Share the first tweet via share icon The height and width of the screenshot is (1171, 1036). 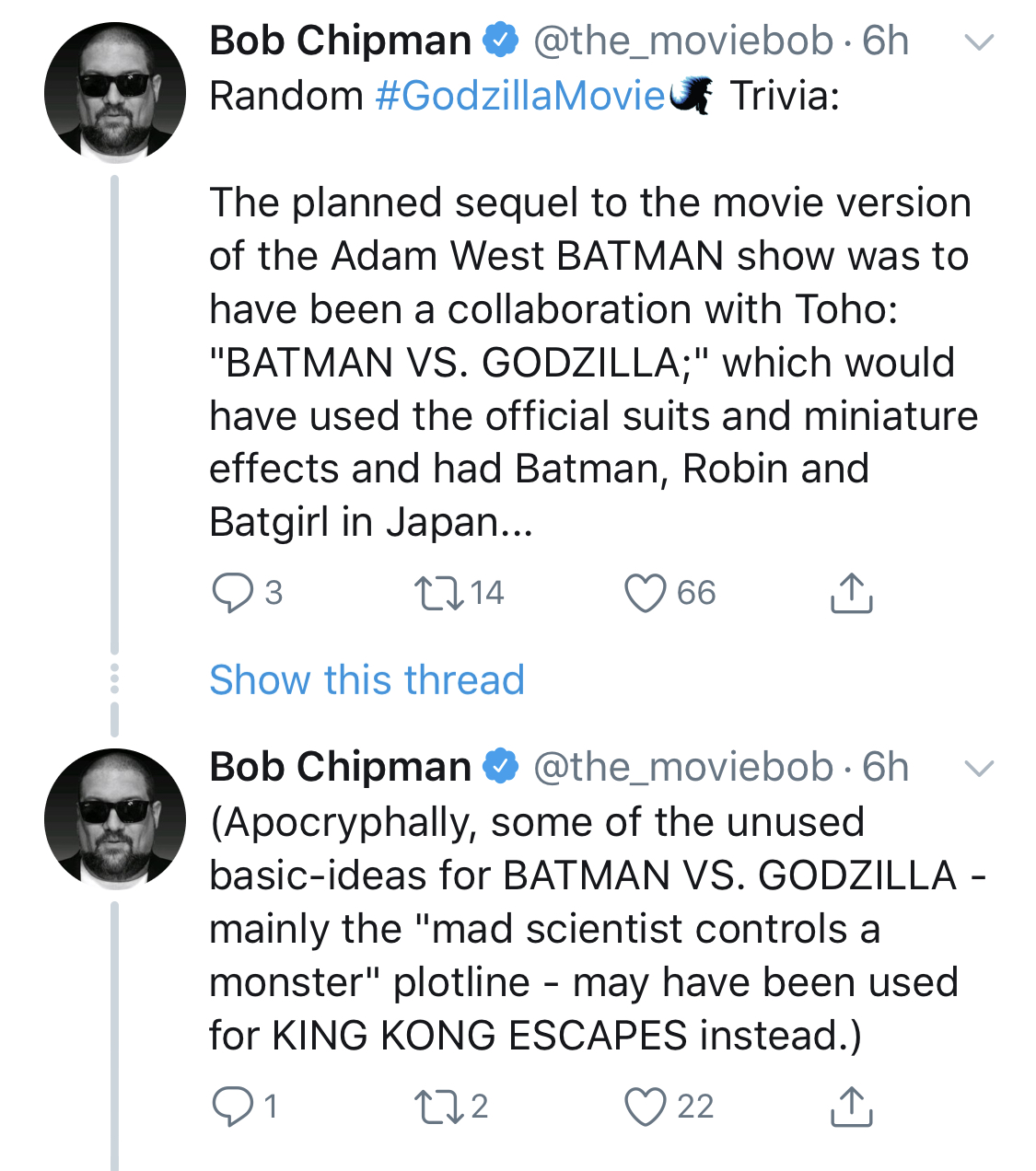pos(851,593)
